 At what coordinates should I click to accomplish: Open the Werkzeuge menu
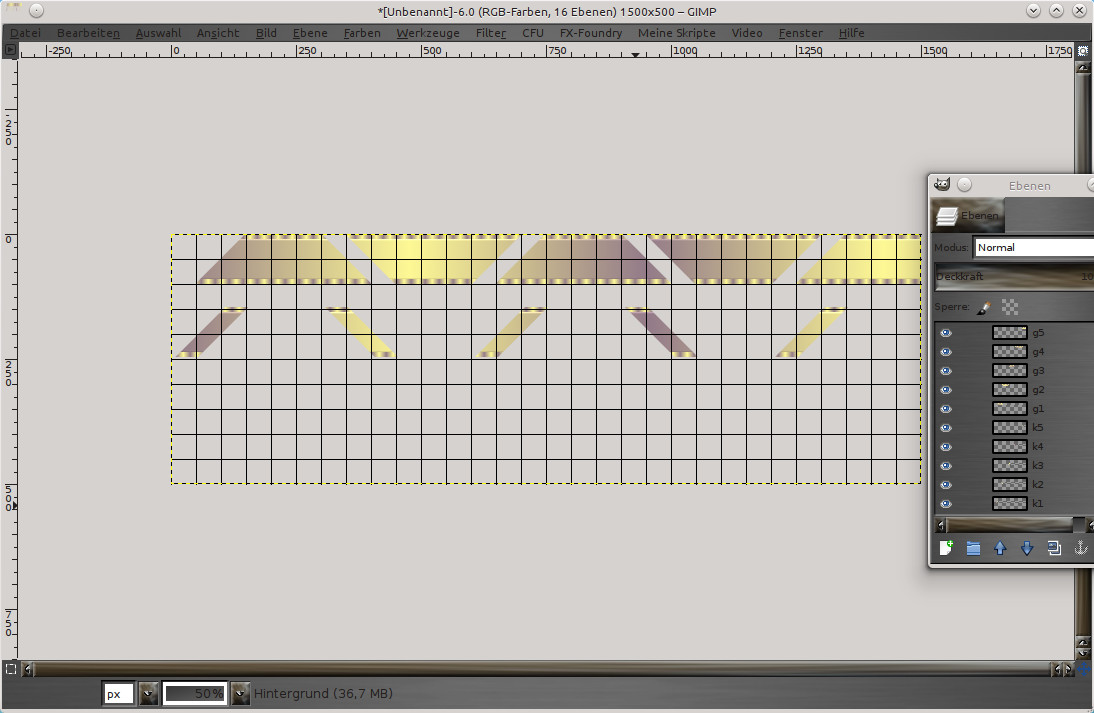428,33
